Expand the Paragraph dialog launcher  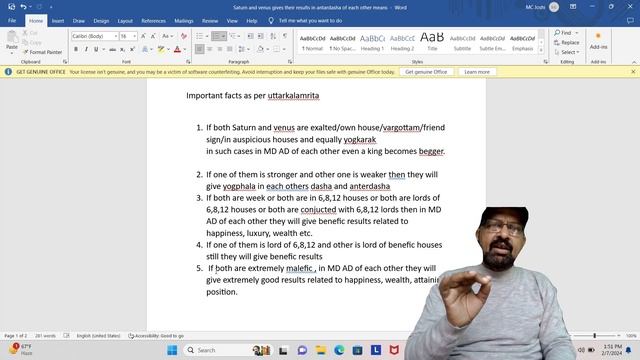(290, 62)
